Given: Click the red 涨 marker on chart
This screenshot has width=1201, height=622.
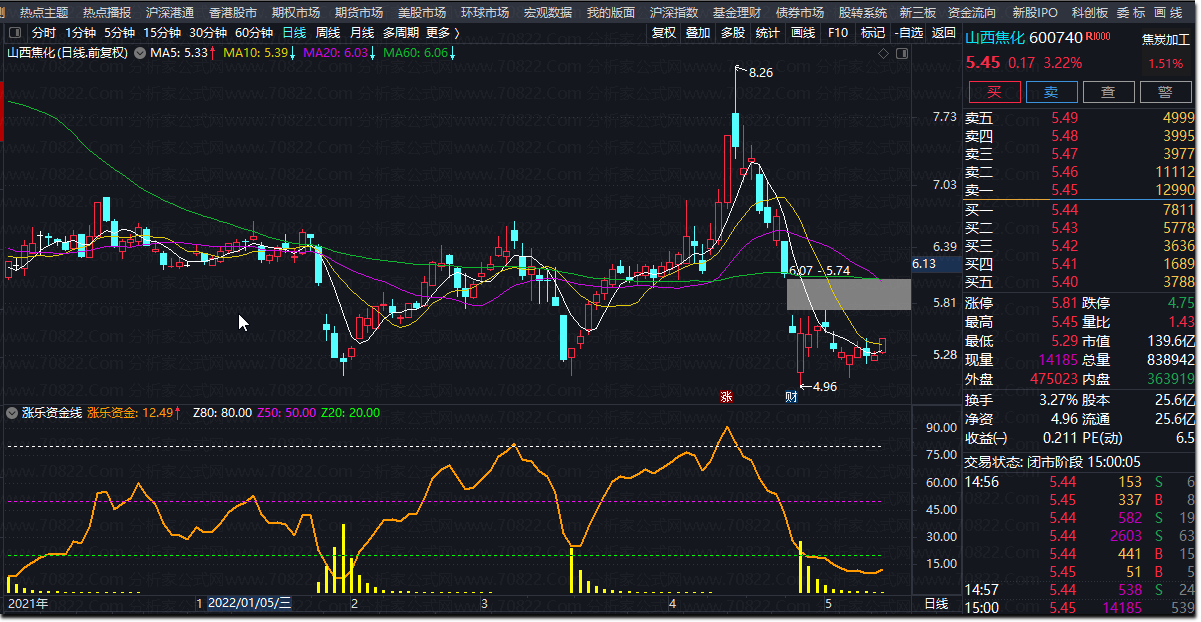Looking at the screenshot, I should point(727,396).
